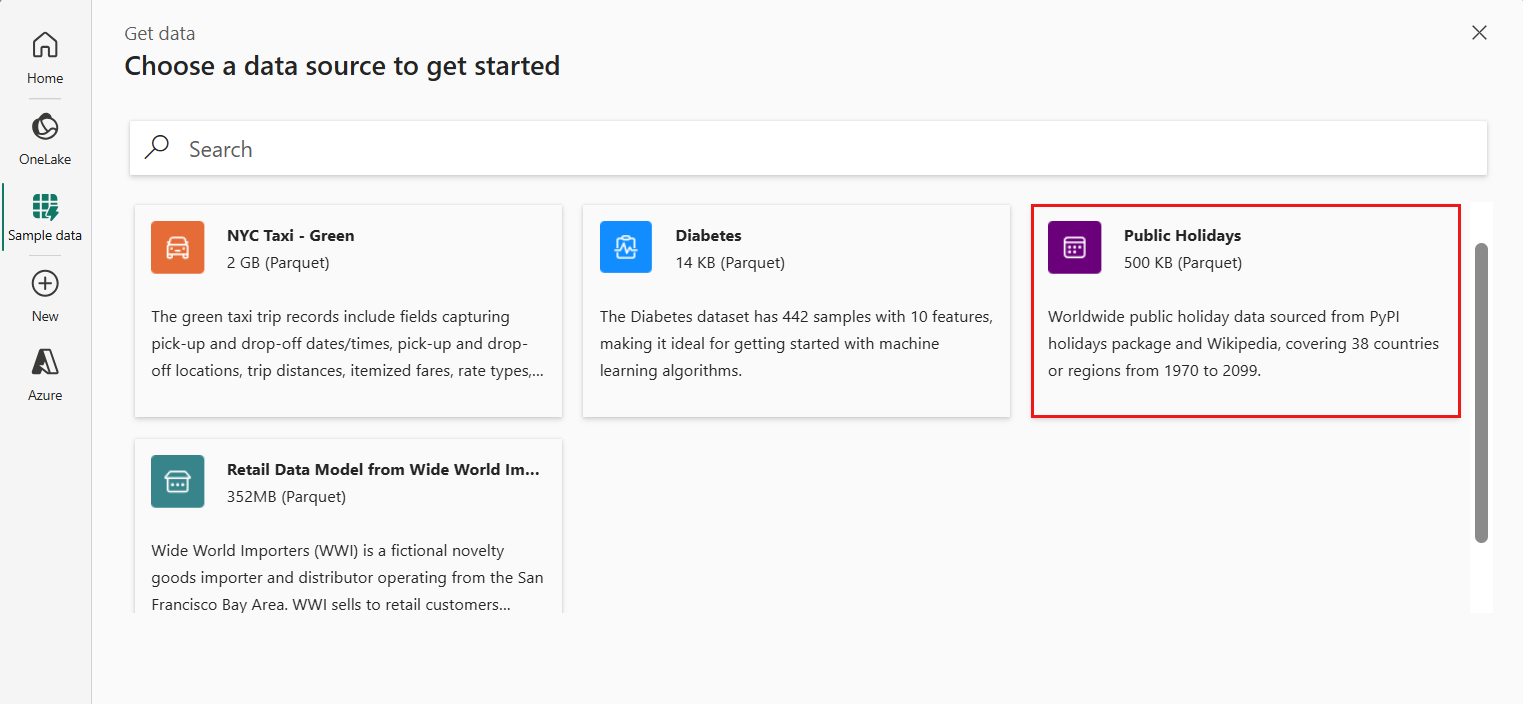The height and width of the screenshot is (704, 1523).
Task: Click the teal Retail Data Model icon
Action: coord(178,481)
